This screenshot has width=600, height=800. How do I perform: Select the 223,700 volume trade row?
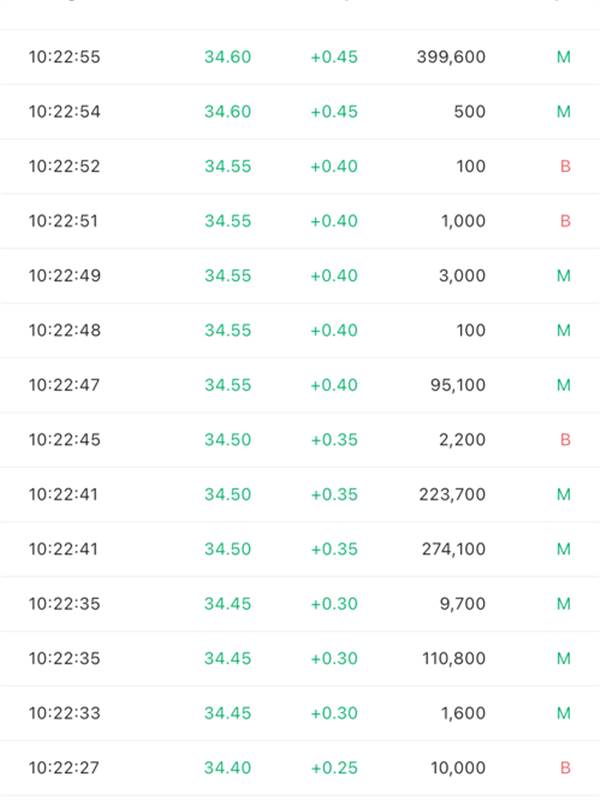pos(300,494)
